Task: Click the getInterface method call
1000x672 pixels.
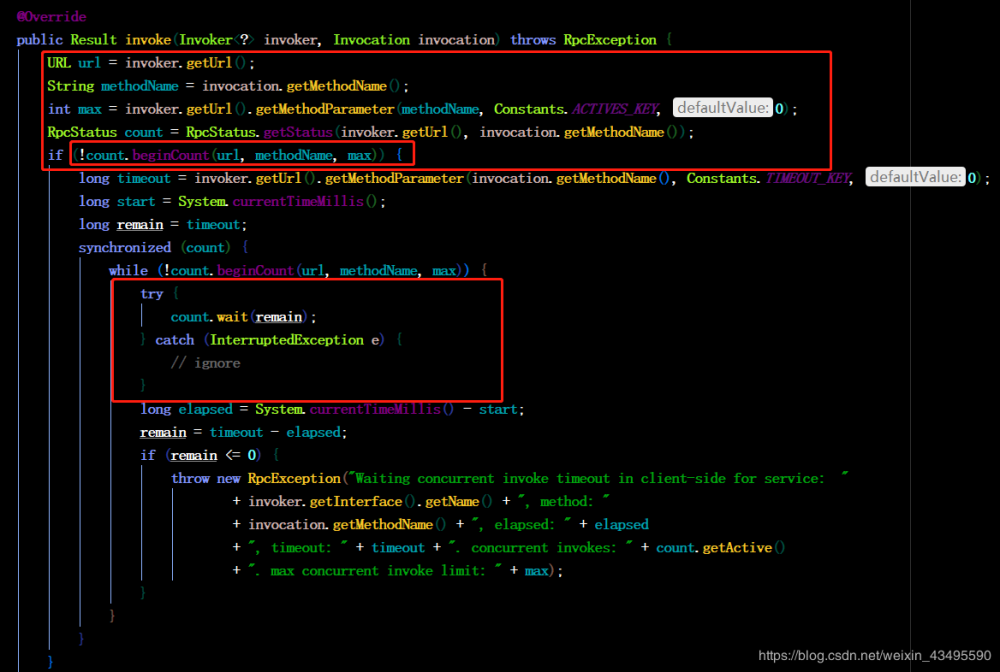Action: click(356, 502)
